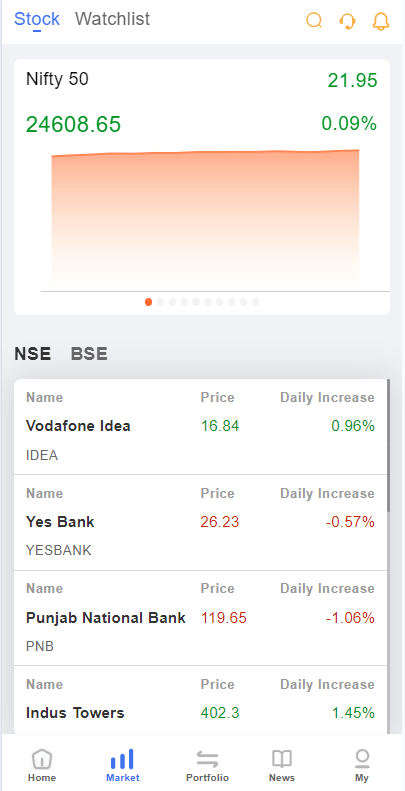Open notifications bell icon
The height and width of the screenshot is (791, 405).
tap(381, 21)
